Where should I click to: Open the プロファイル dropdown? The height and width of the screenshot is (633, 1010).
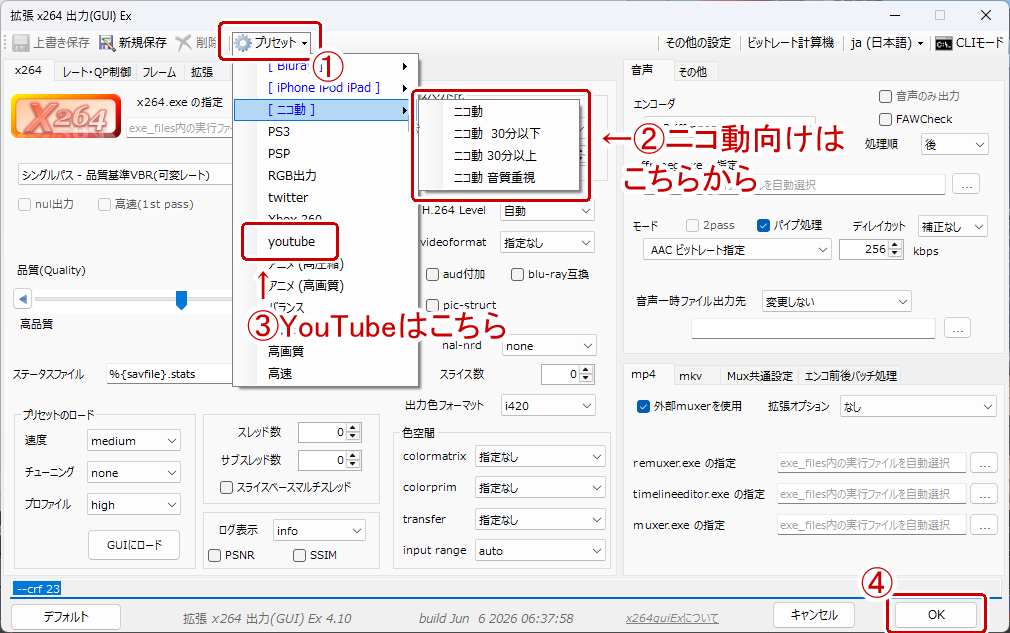tap(133, 505)
